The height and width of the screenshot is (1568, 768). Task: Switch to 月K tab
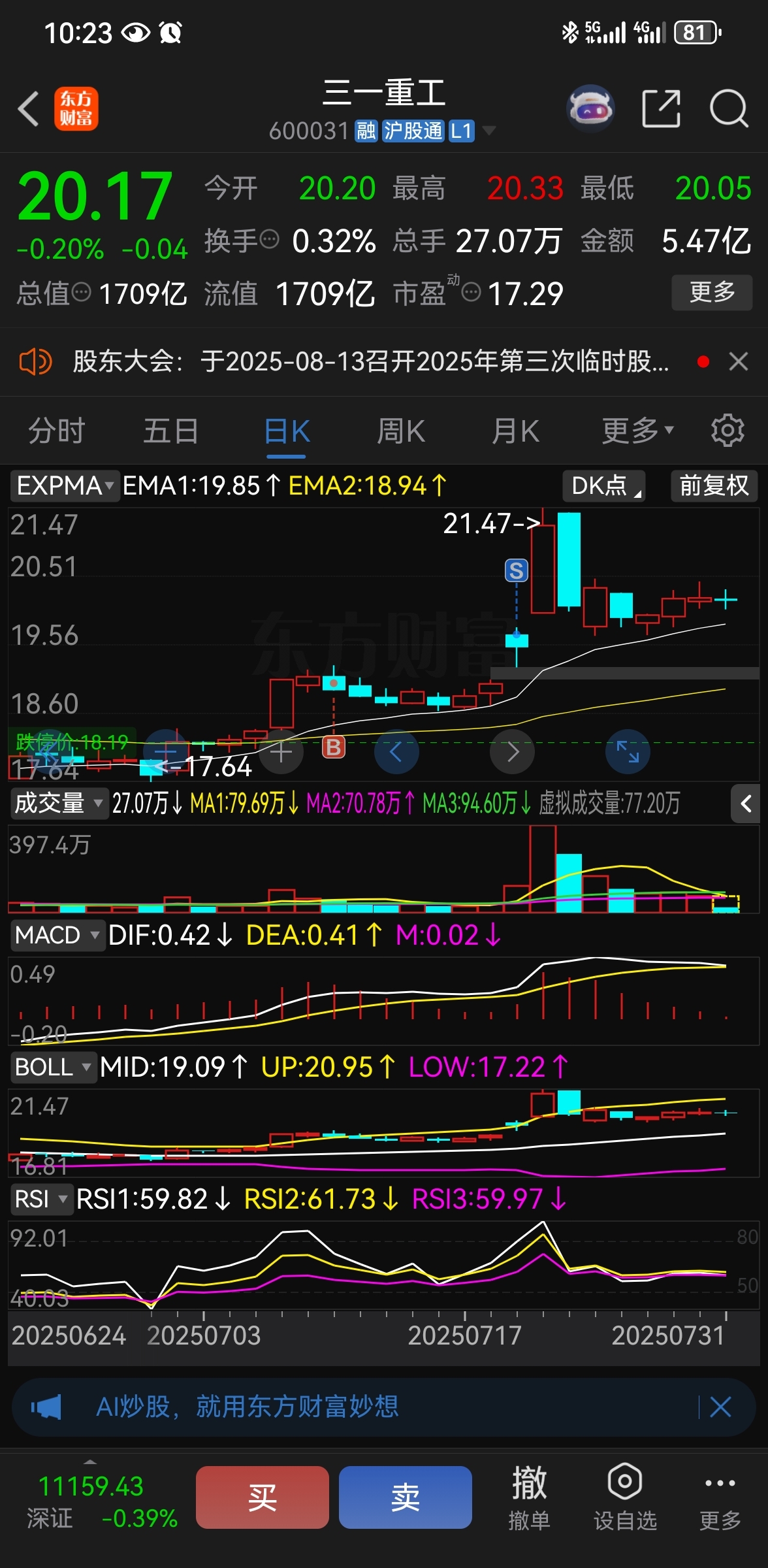coord(515,431)
